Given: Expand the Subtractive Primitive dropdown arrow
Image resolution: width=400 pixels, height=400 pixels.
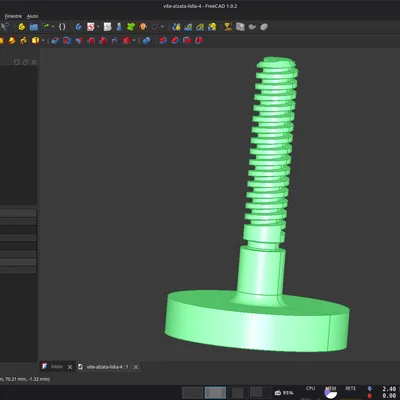Looking at the screenshot, I should pos(134,41).
